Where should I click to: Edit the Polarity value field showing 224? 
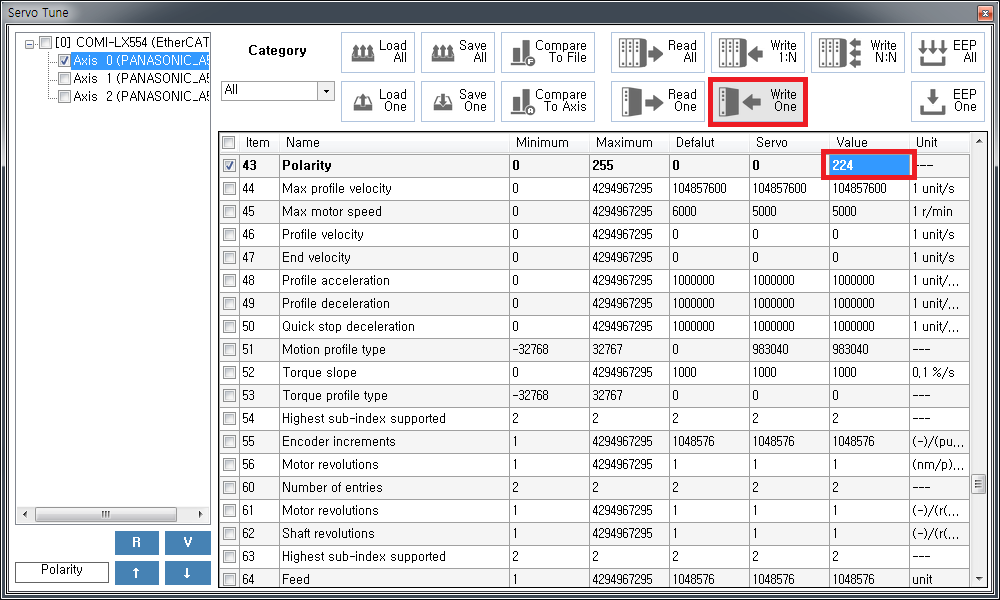[868, 165]
